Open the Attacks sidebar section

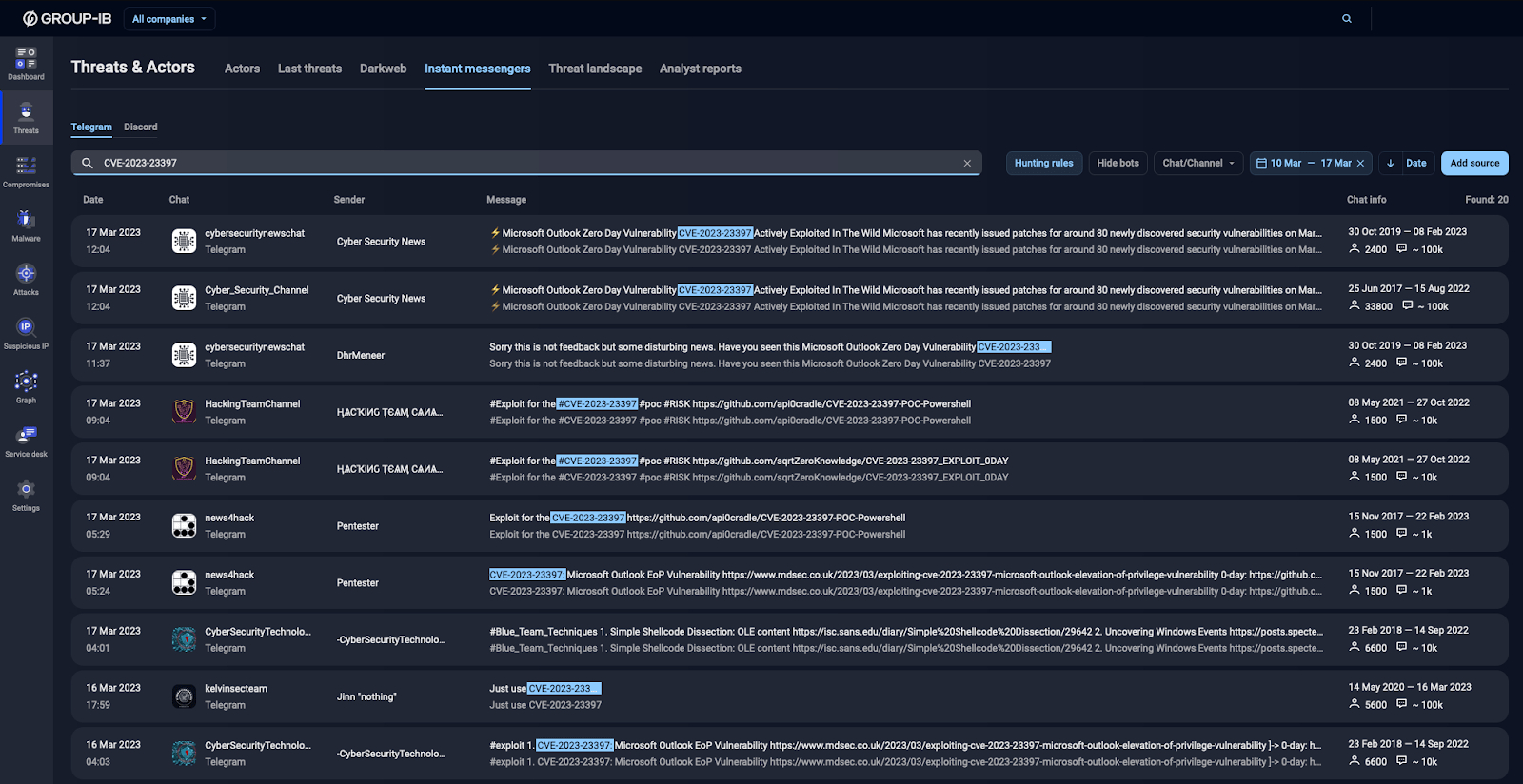tap(26, 280)
